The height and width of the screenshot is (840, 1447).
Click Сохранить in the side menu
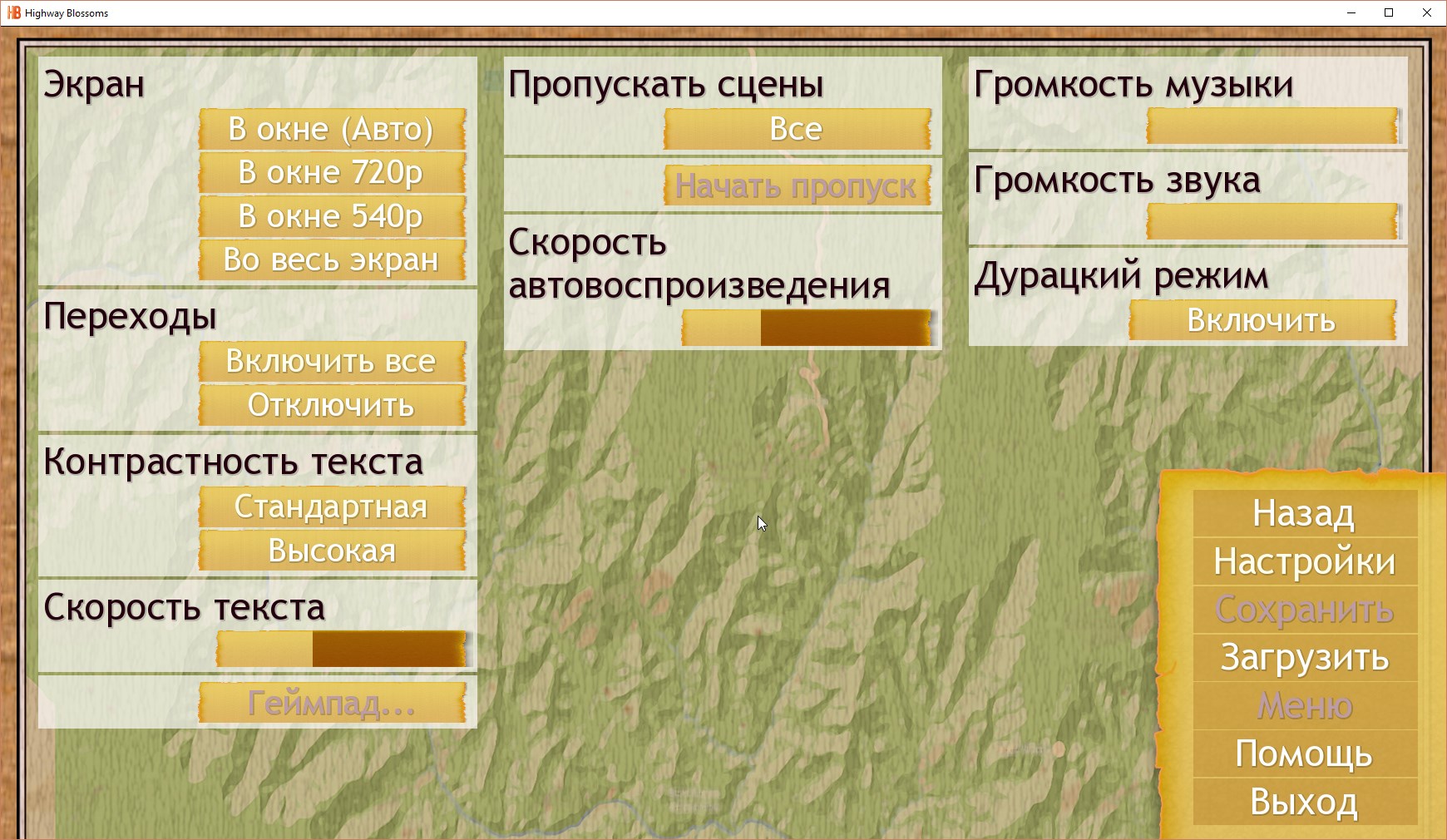(x=1305, y=610)
